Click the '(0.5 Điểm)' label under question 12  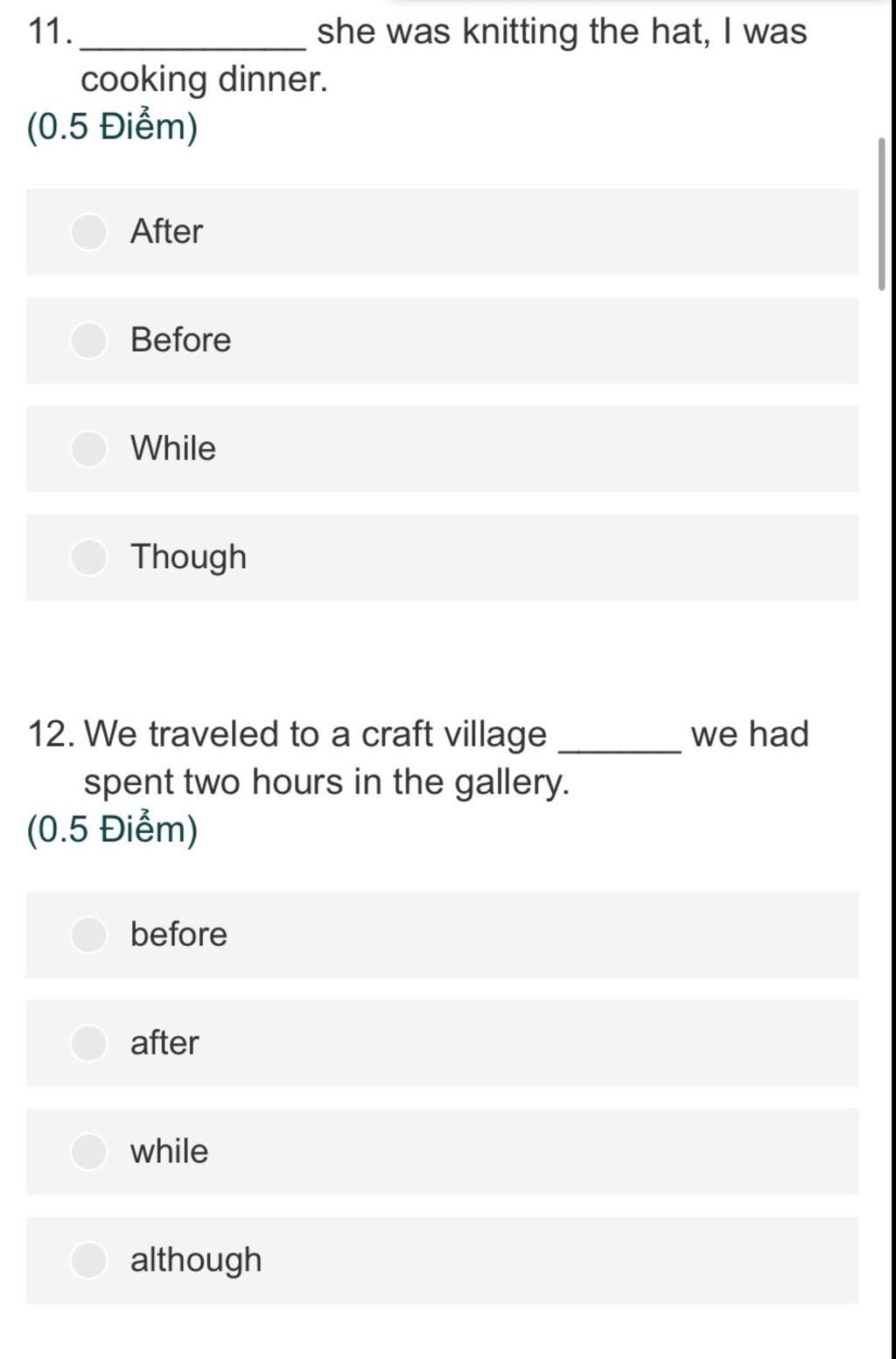coord(113,830)
